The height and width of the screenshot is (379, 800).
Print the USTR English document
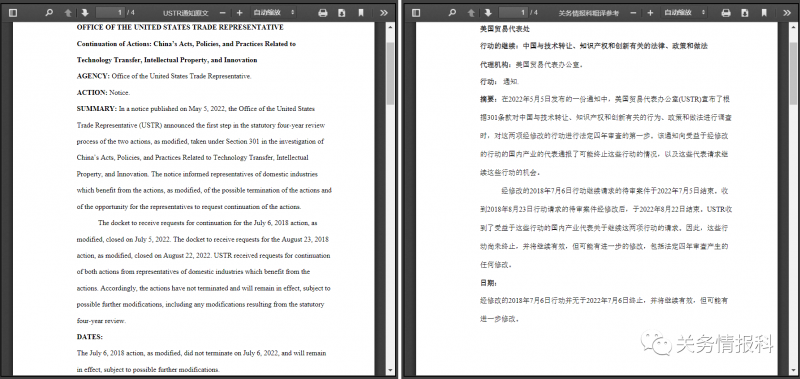coord(322,13)
